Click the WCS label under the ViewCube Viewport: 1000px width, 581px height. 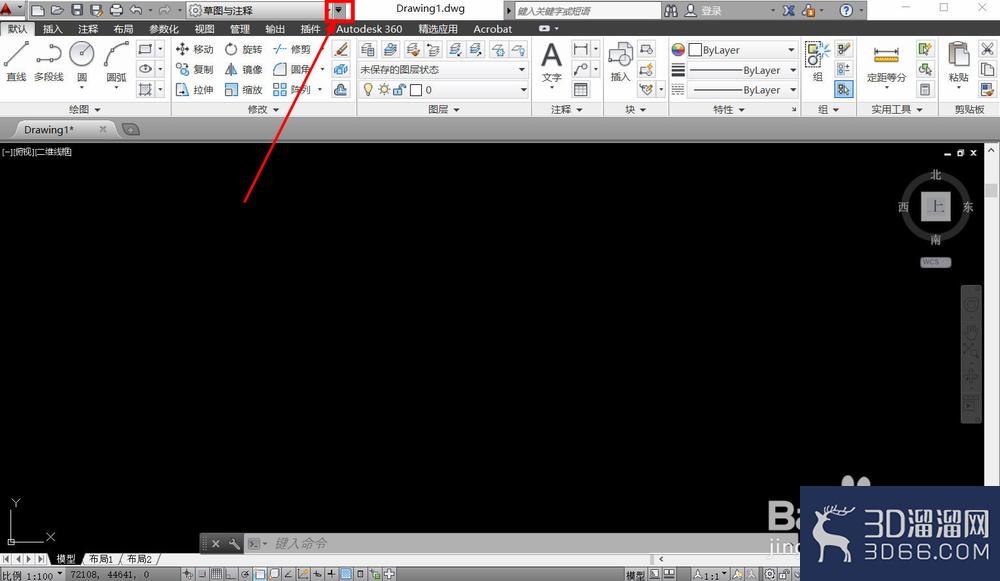coord(935,262)
